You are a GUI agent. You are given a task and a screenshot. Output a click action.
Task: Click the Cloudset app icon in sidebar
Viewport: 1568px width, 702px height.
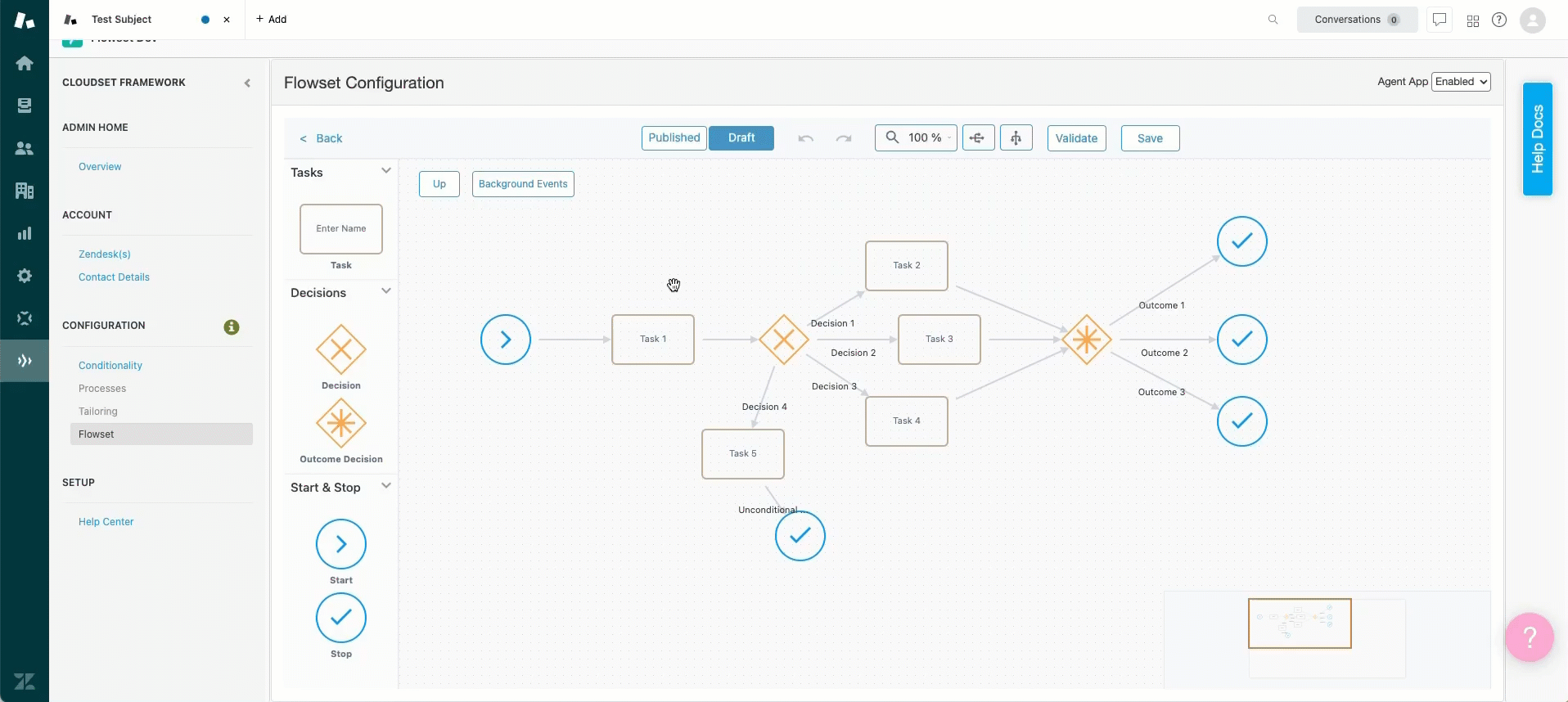click(25, 361)
